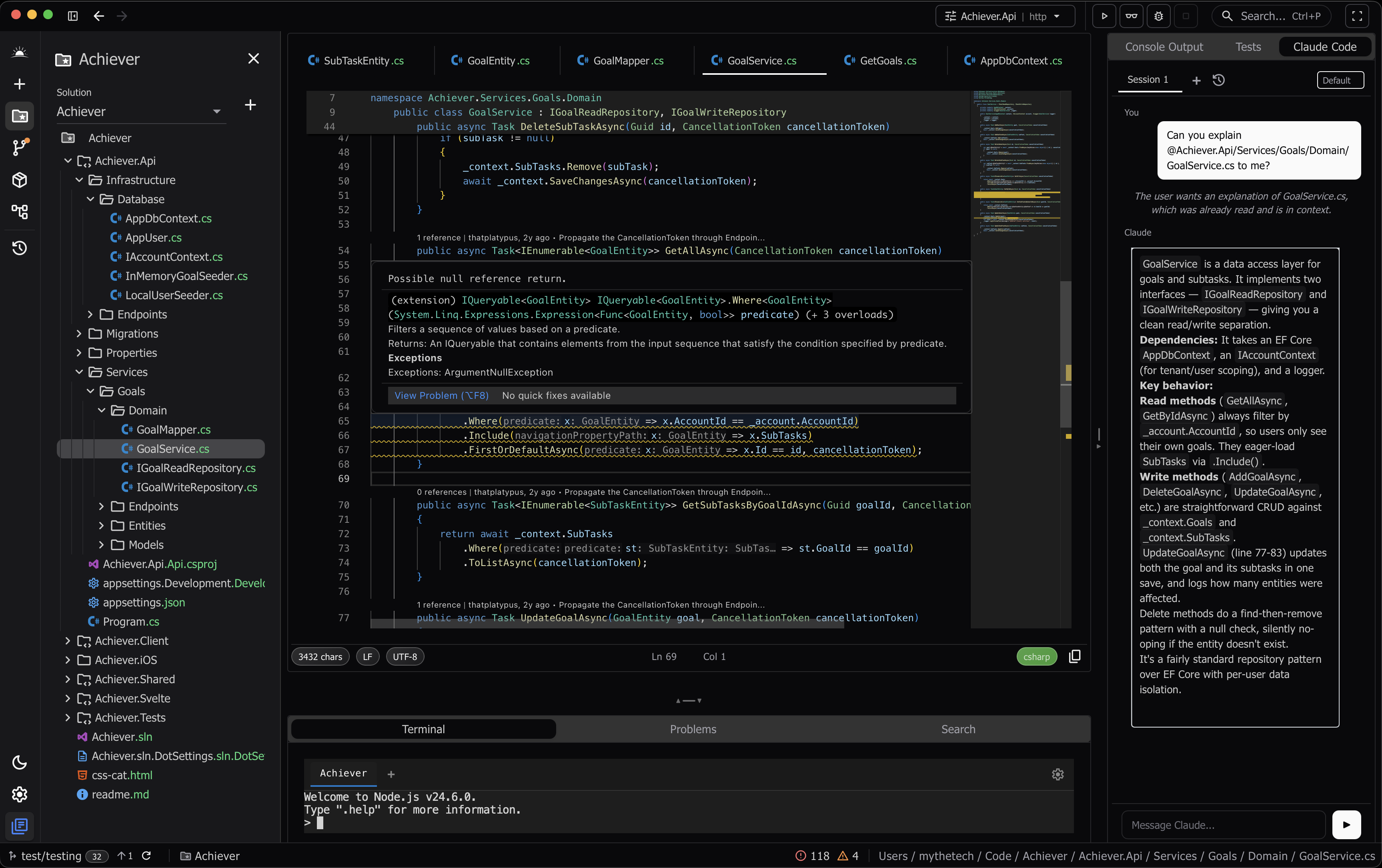This screenshot has width=1382, height=868.
Task: Expand the Migrations folder
Action: pyautogui.click(x=79, y=333)
